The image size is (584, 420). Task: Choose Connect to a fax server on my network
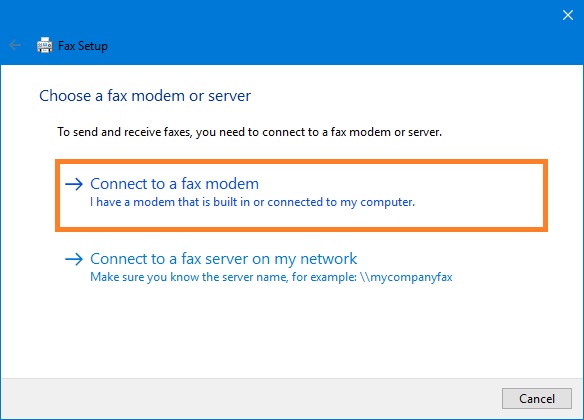click(x=223, y=259)
